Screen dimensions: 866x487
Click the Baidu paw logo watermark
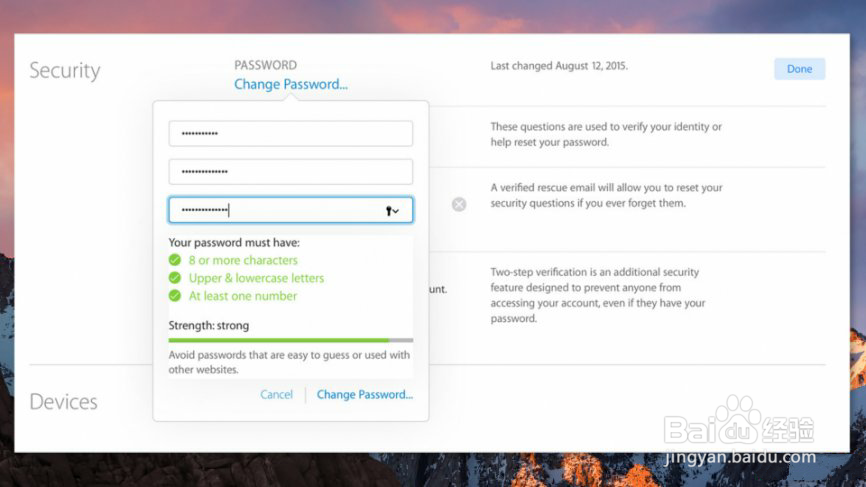pos(737,418)
